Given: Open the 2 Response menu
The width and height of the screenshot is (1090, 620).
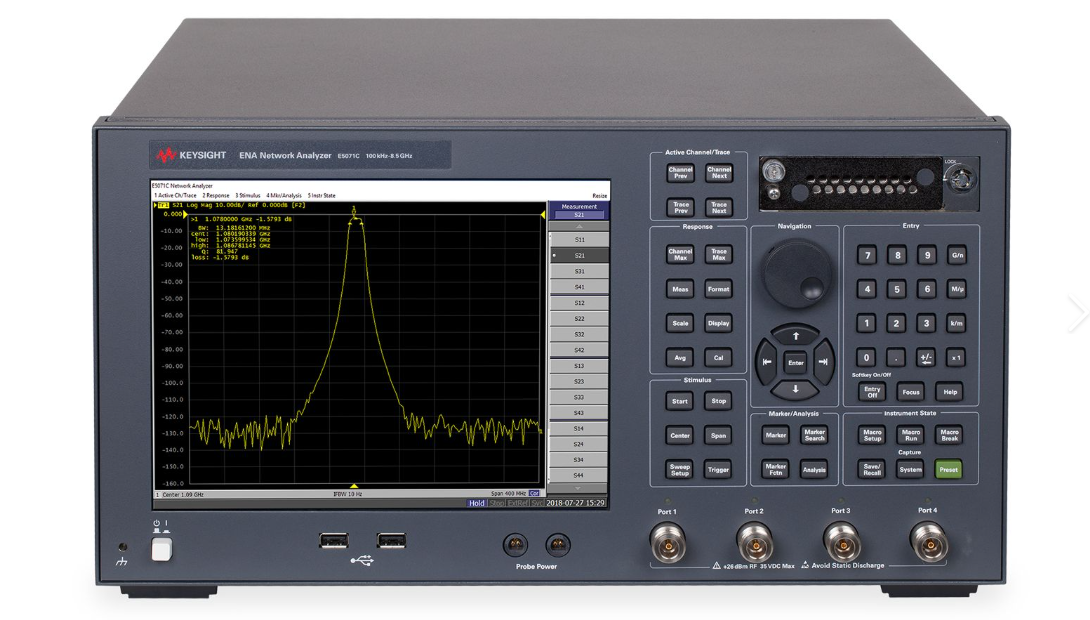Looking at the screenshot, I should [215, 195].
